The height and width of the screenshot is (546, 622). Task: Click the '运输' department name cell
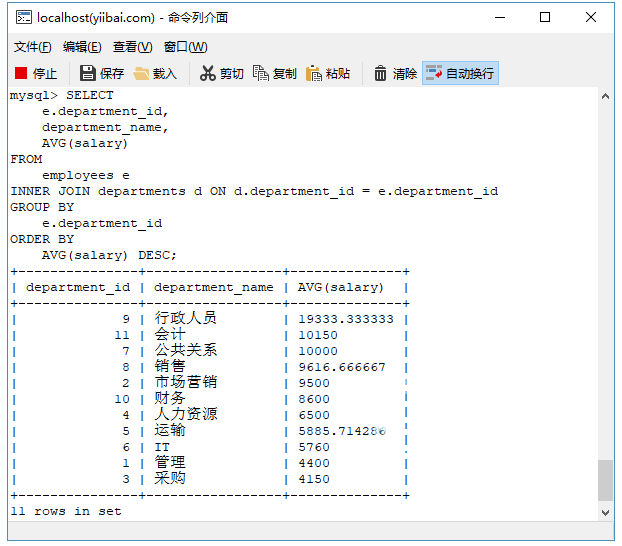(170, 431)
